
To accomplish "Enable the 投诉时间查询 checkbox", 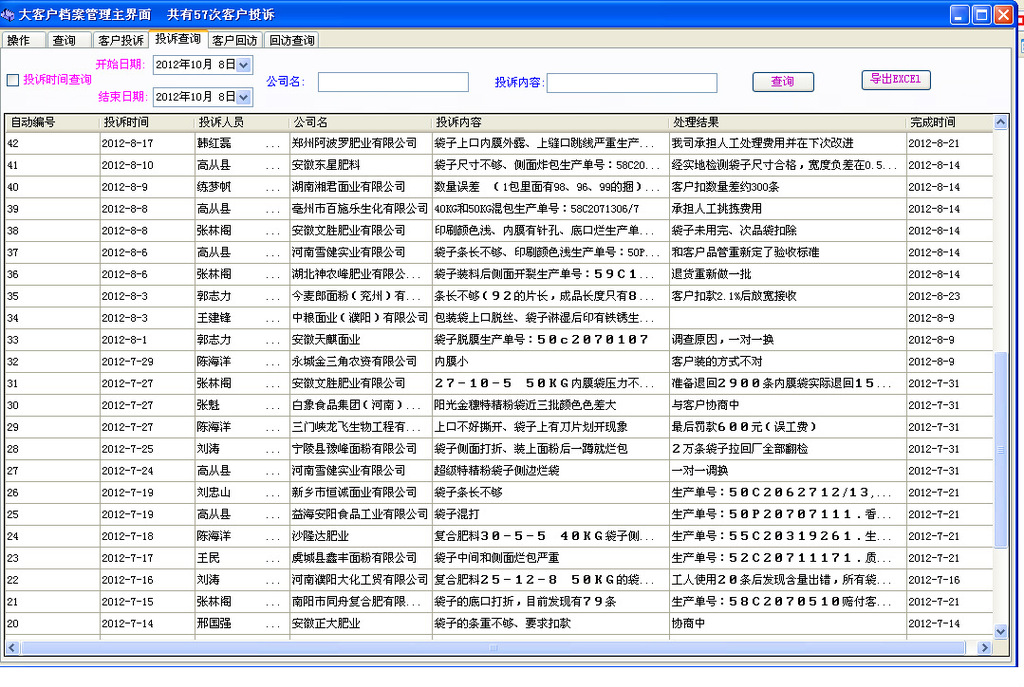I will [x=13, y=81].
